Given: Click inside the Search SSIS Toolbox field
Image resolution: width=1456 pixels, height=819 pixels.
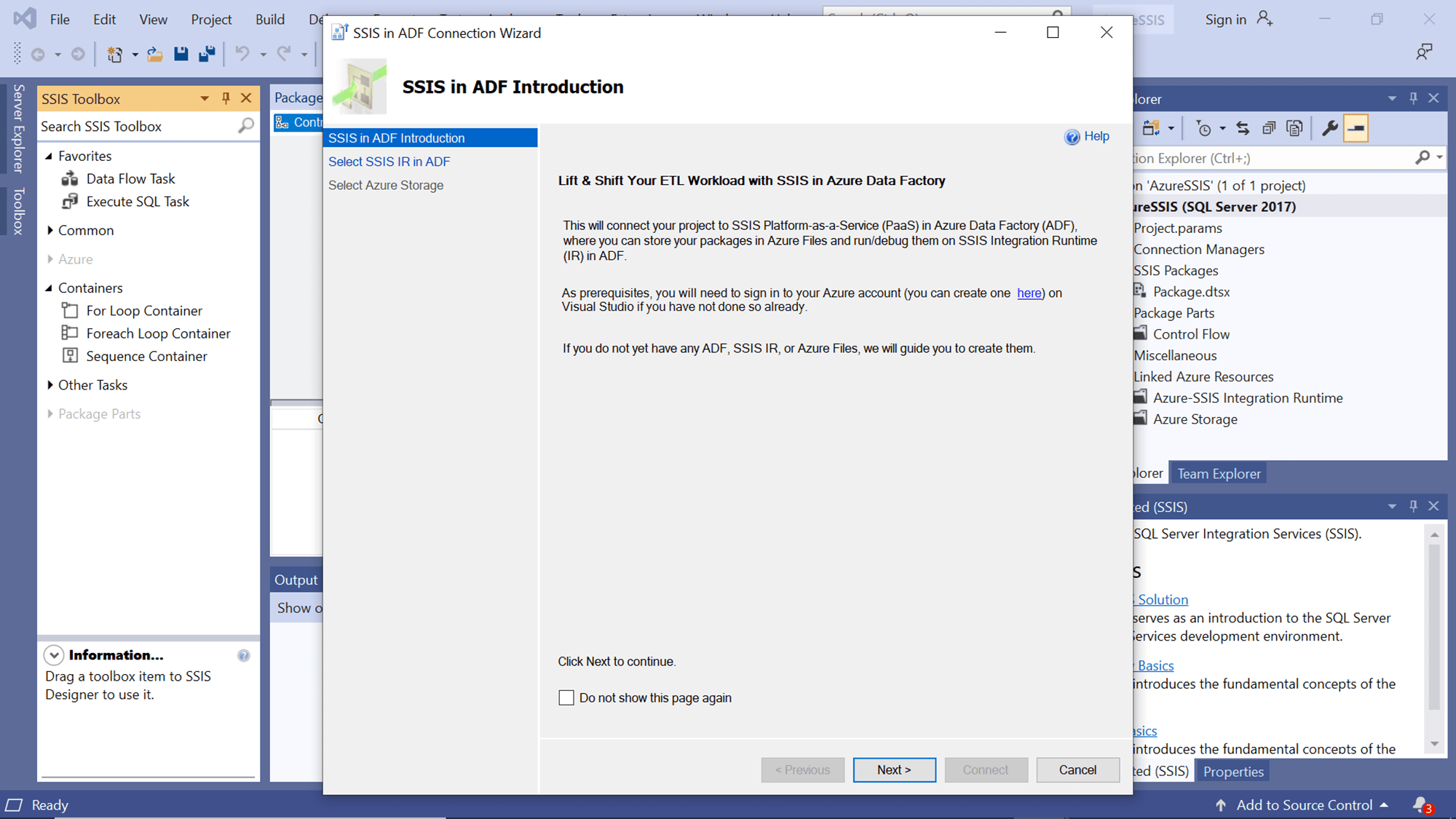Looking at the screenshot, I should coord(131,126).
